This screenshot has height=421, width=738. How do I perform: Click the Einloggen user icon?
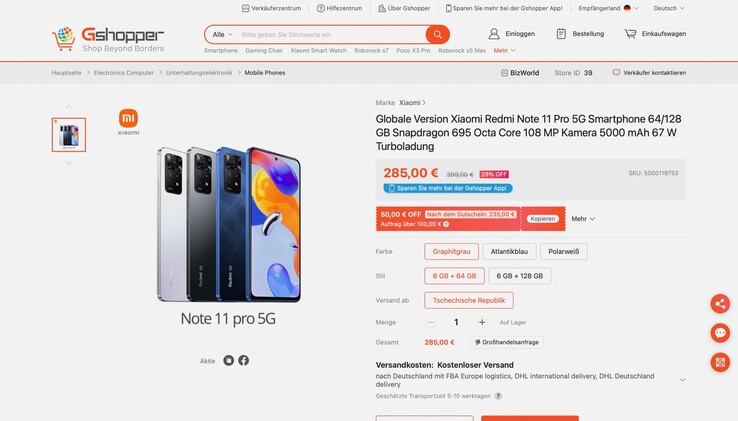click(x=494, y=34)
